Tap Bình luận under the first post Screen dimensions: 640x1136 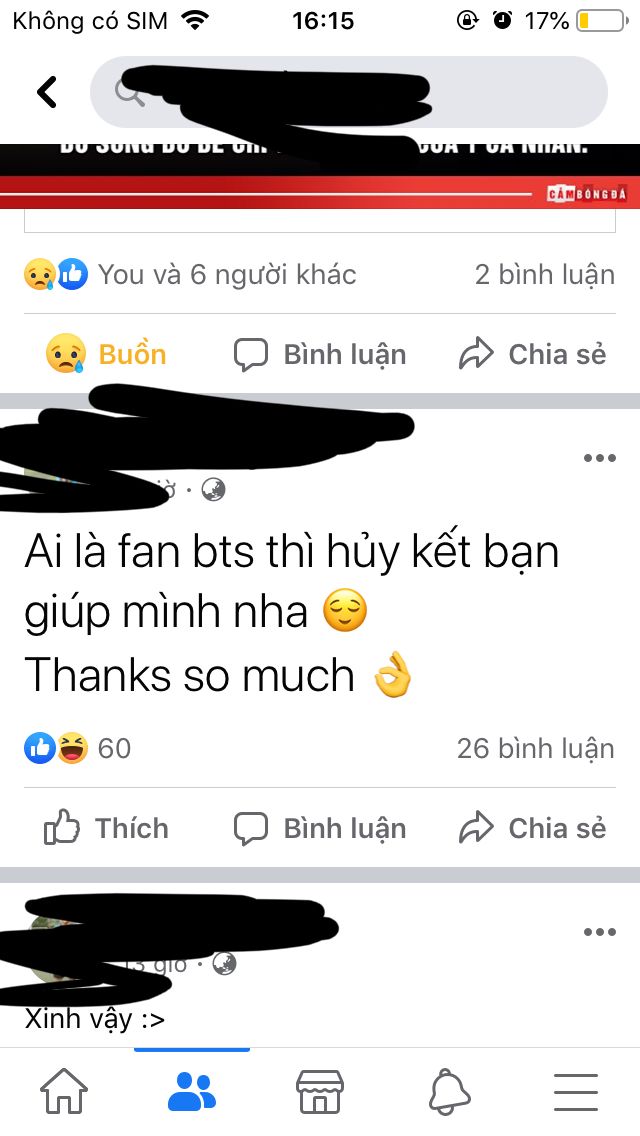(320, 354)
